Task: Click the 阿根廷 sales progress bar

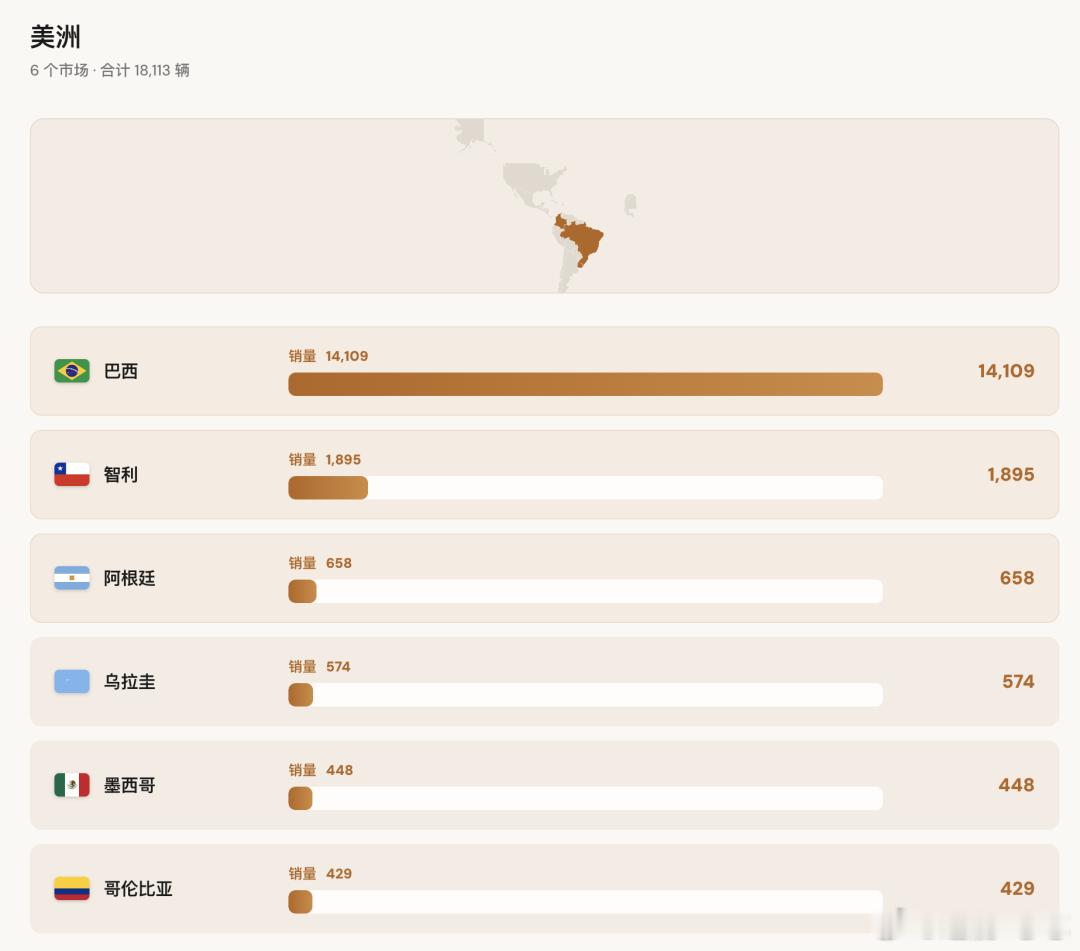Action: pyautogui.click(x=585, y=591)
